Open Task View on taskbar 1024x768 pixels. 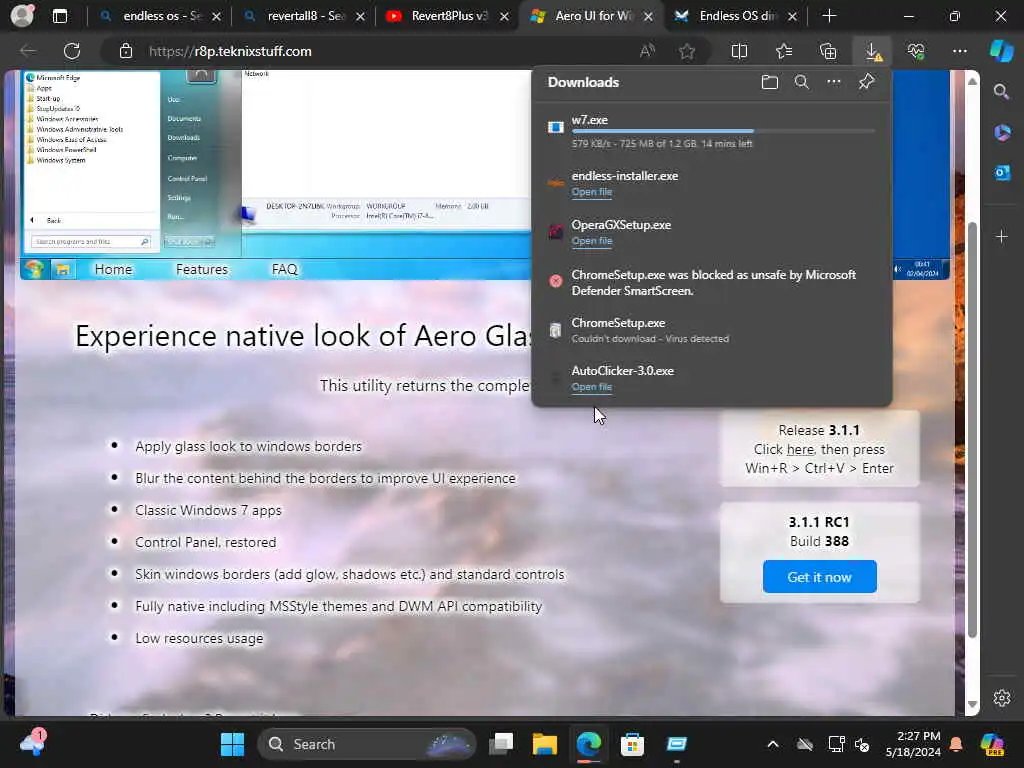tap(502, 744)
